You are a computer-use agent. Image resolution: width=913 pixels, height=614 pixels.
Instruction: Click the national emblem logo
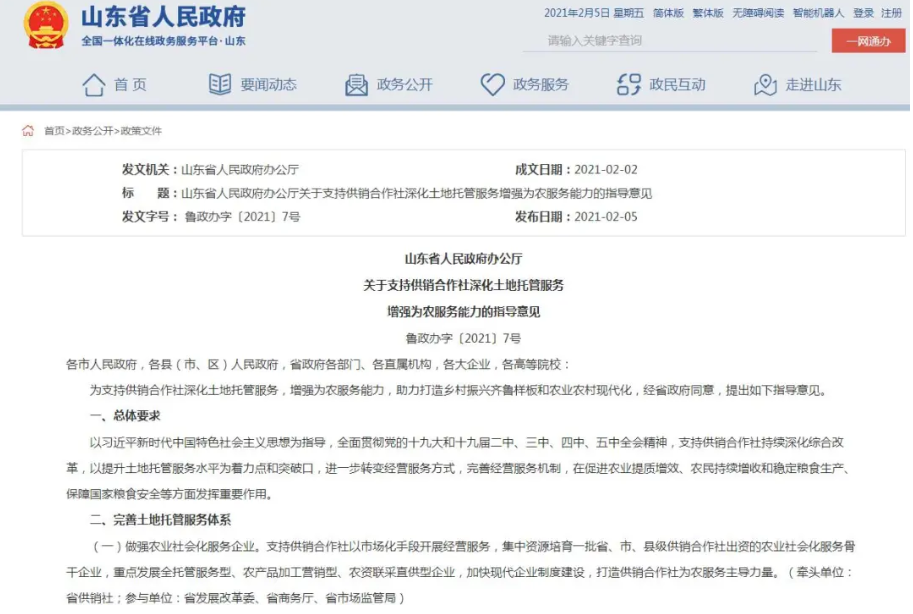tap(45, 27)
